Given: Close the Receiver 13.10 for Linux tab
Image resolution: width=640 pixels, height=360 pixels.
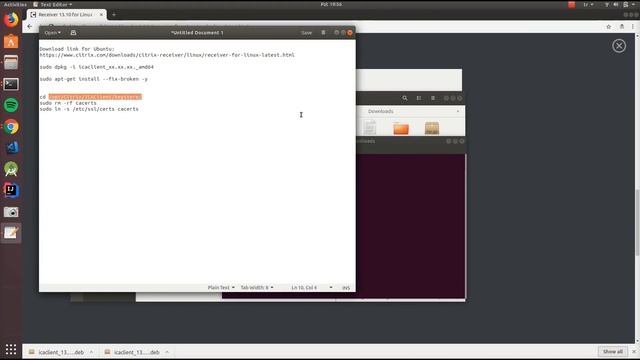Looking at the screenshot, I should [x=101, y=15].
